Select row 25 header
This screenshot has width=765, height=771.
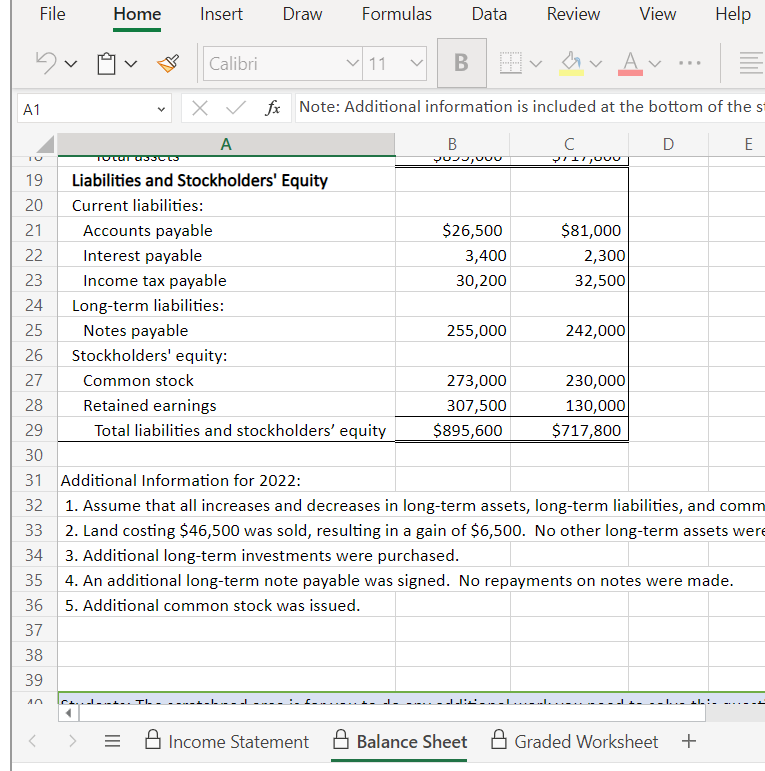point(34,330)
